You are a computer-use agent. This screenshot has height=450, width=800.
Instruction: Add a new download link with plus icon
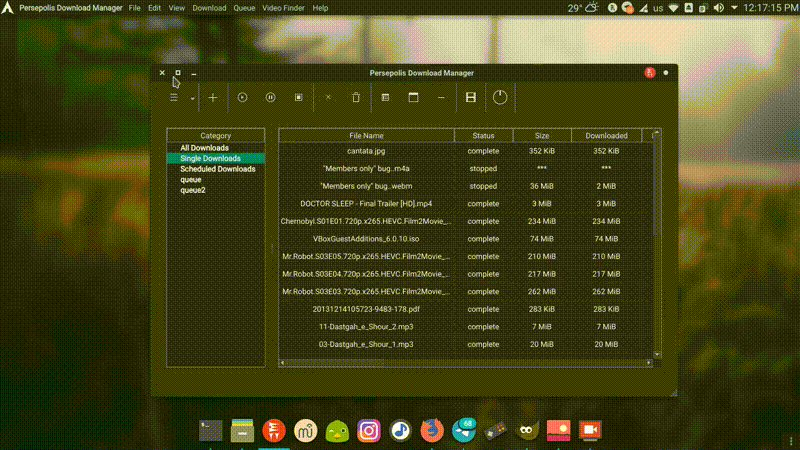coord(213,97)
